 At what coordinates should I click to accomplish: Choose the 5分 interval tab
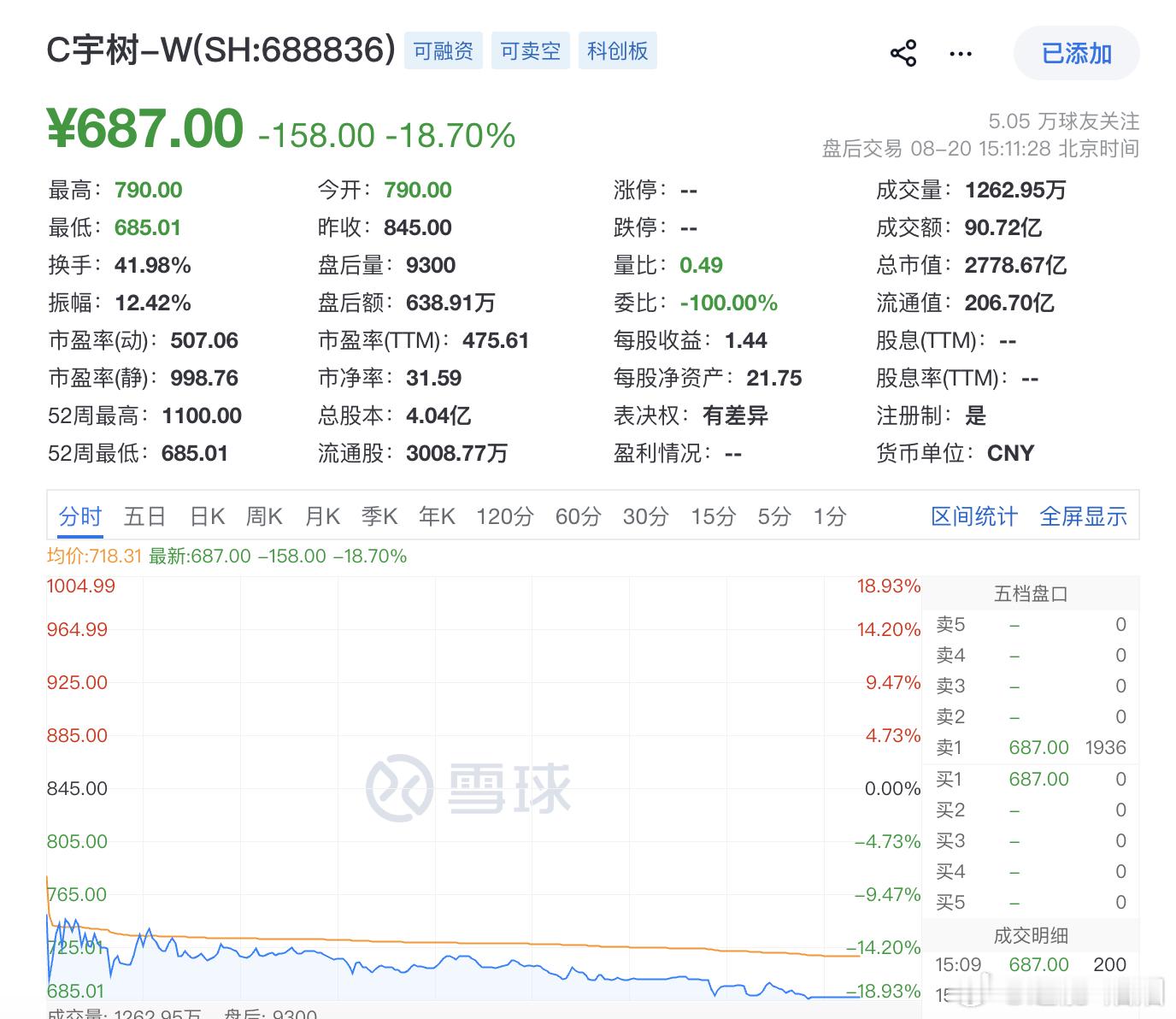(x=774, y=516)
